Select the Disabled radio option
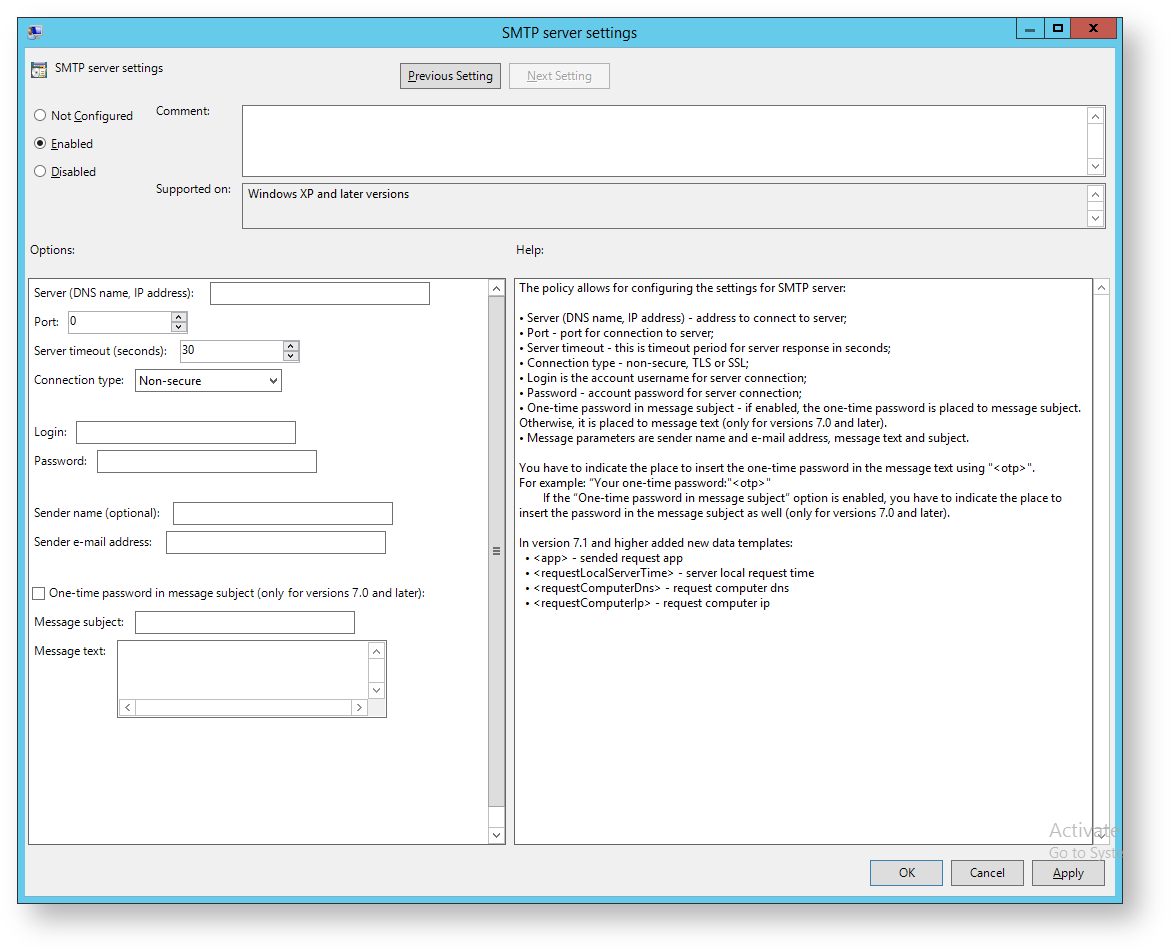1171x952 pixels. pos(40,172)
